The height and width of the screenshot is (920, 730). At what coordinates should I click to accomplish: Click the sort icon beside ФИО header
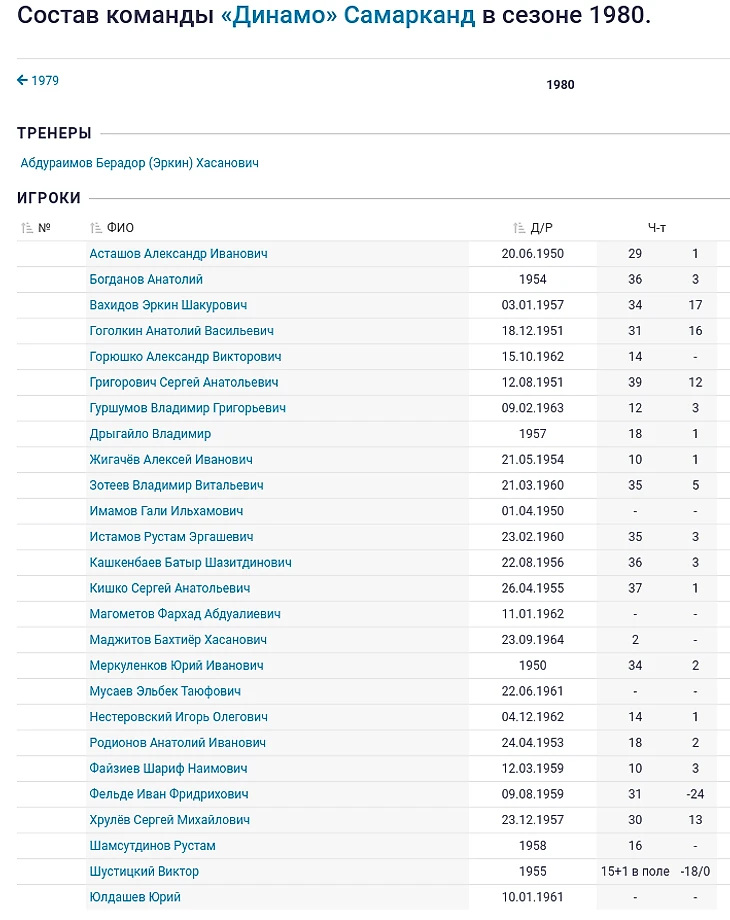[96, 228]
